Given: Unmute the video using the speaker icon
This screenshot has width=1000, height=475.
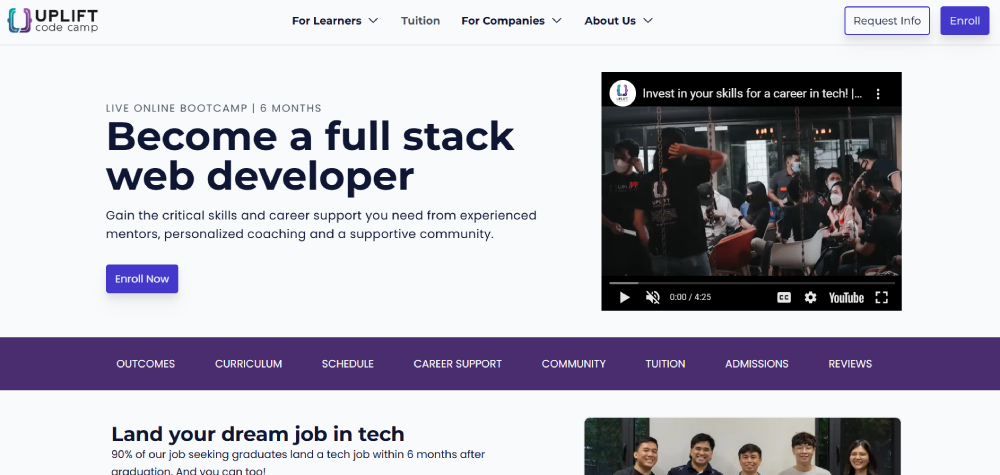Looking at the screenshot, I should [653, 297].
